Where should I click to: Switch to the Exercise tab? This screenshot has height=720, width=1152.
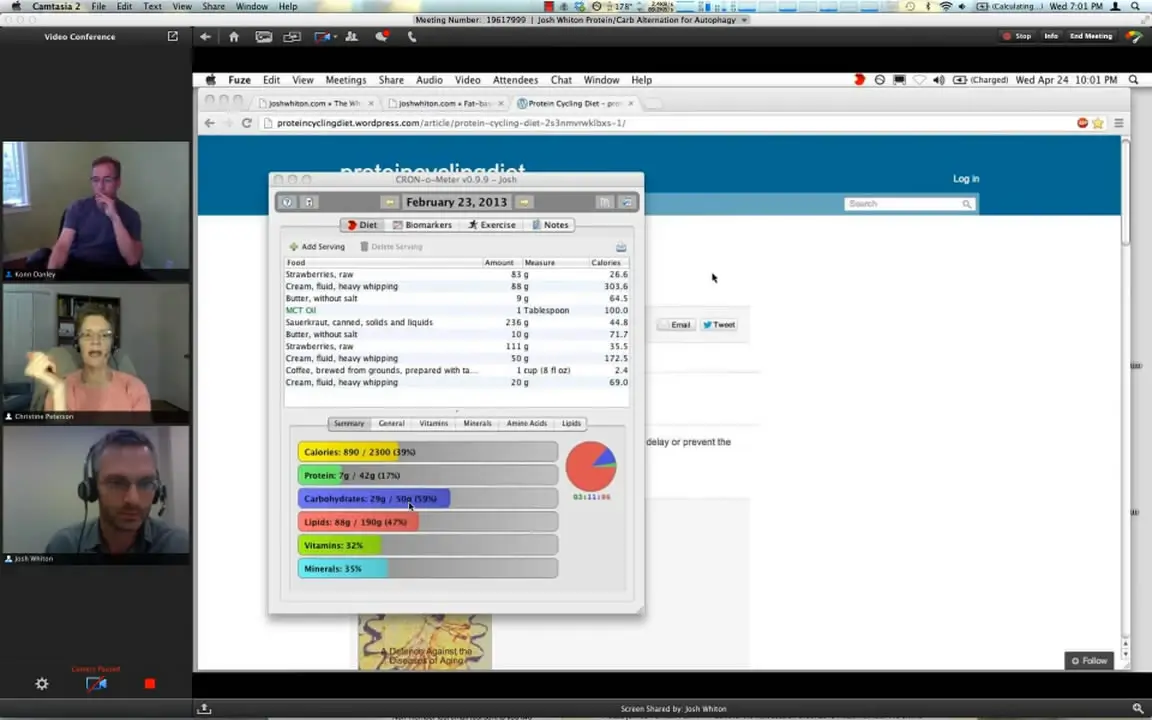(x=492, y=225)
